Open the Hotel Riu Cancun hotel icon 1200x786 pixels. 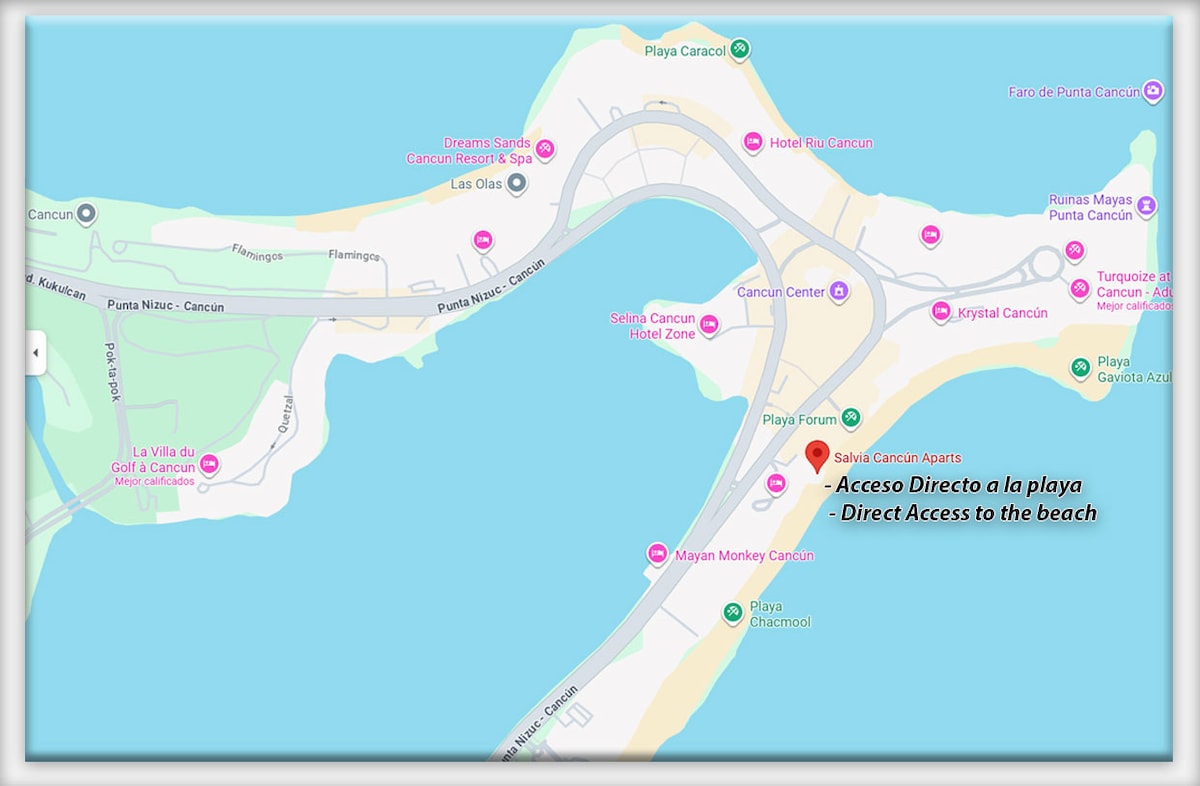coord(753,143)
